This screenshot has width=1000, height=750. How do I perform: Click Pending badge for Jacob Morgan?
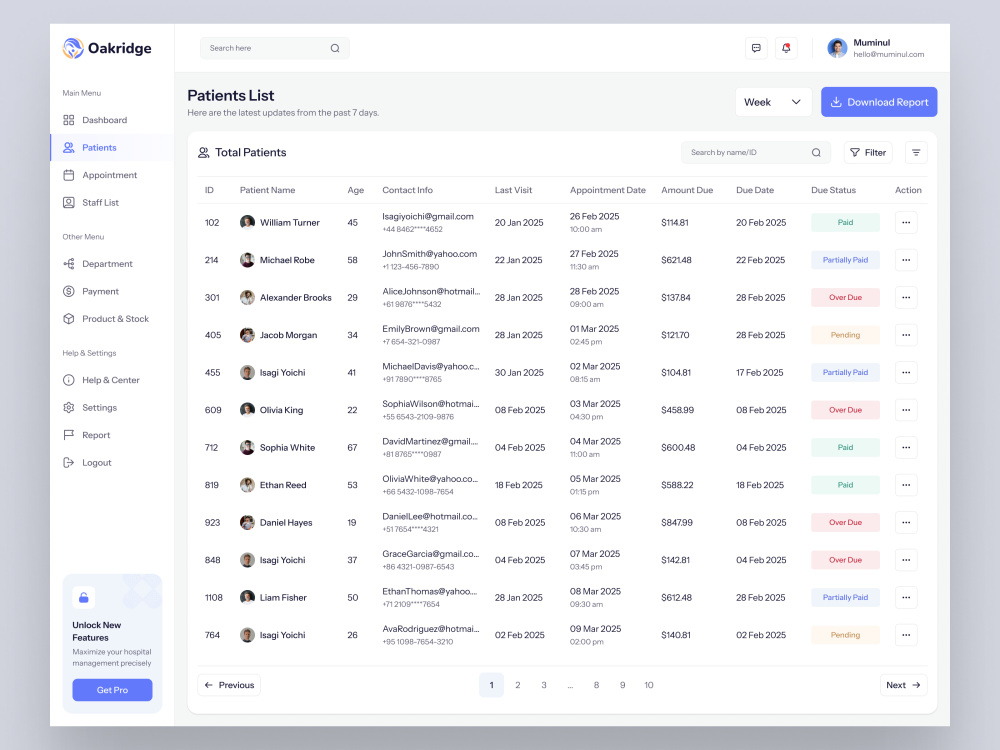(x=845, y=335)
